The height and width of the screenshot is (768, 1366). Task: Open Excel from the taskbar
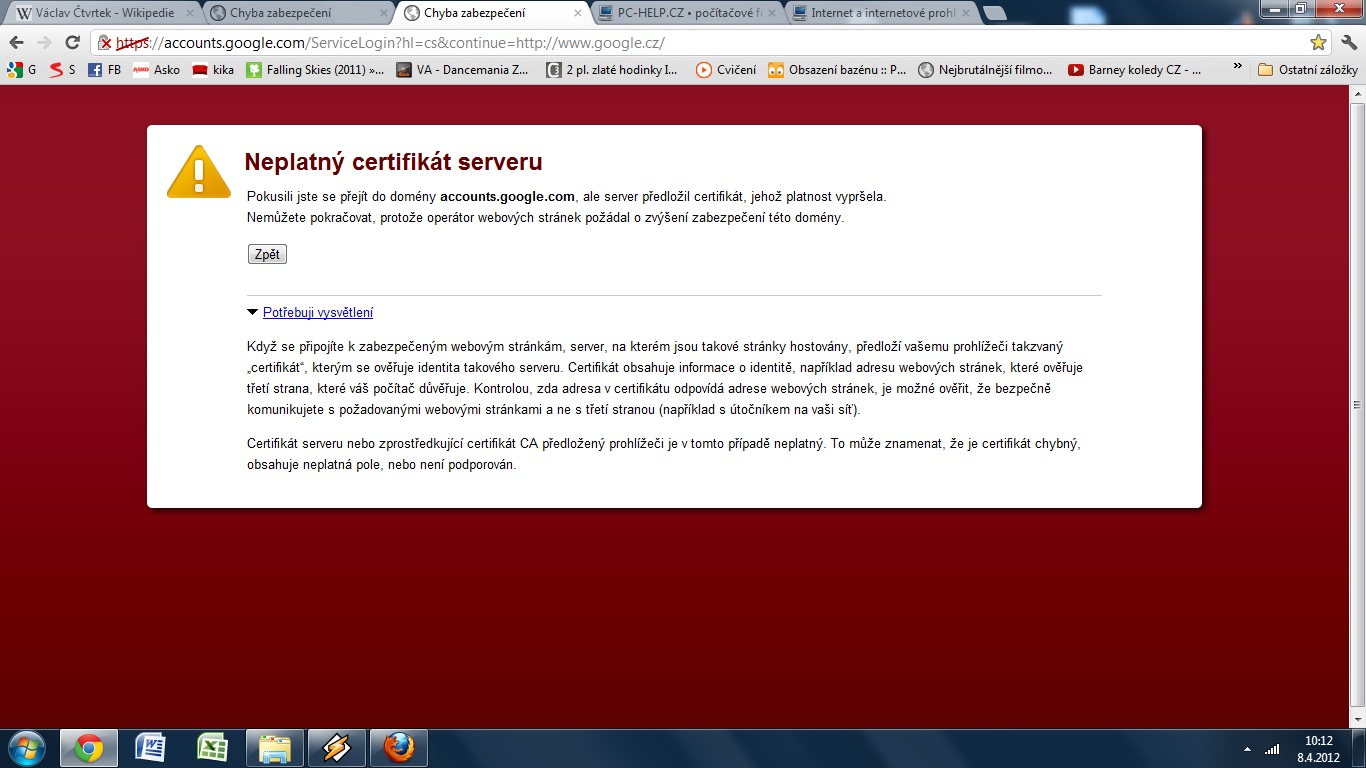pos(212,748)
